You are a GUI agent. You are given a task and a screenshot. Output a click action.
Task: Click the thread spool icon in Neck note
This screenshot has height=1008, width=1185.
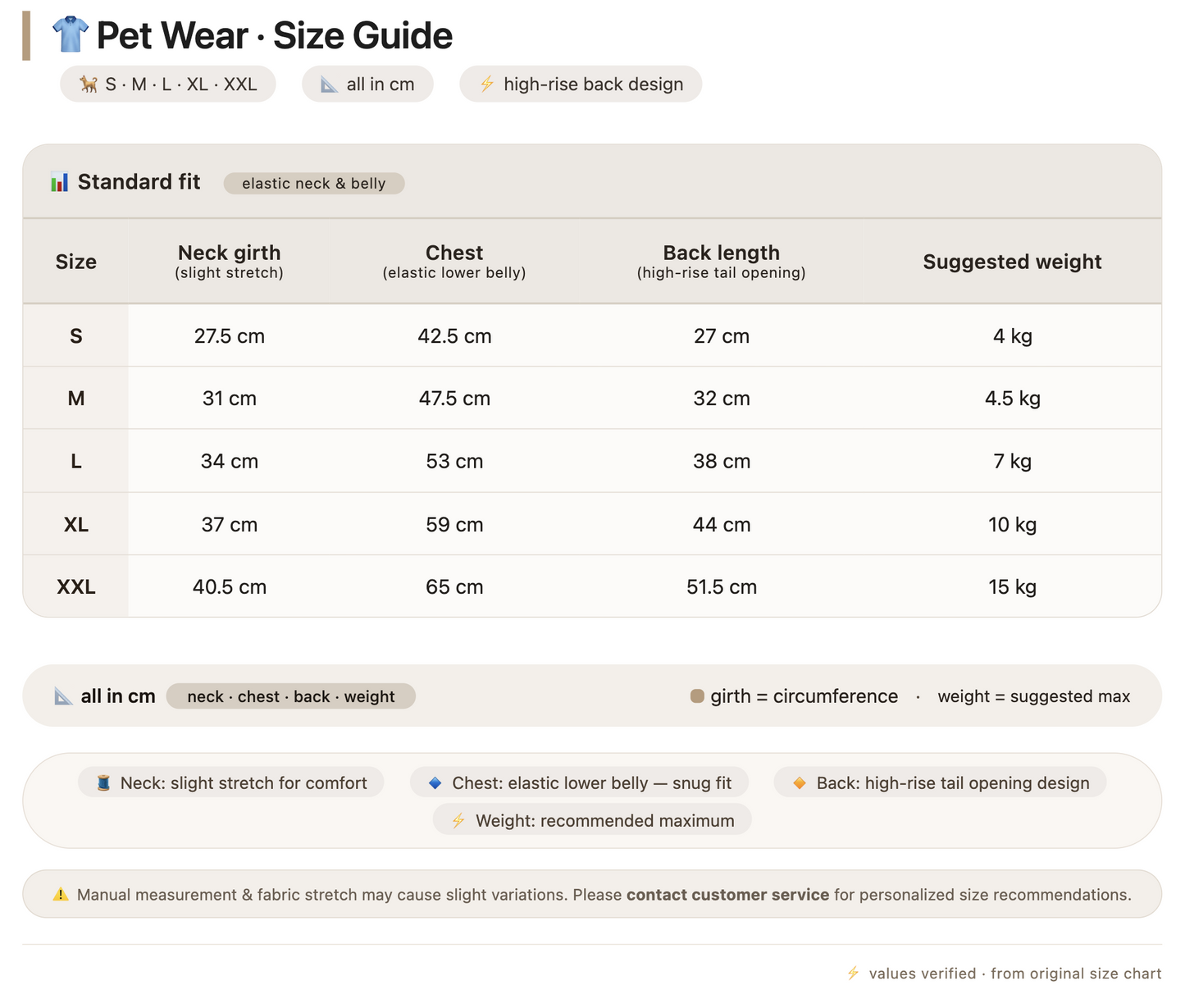103,783
